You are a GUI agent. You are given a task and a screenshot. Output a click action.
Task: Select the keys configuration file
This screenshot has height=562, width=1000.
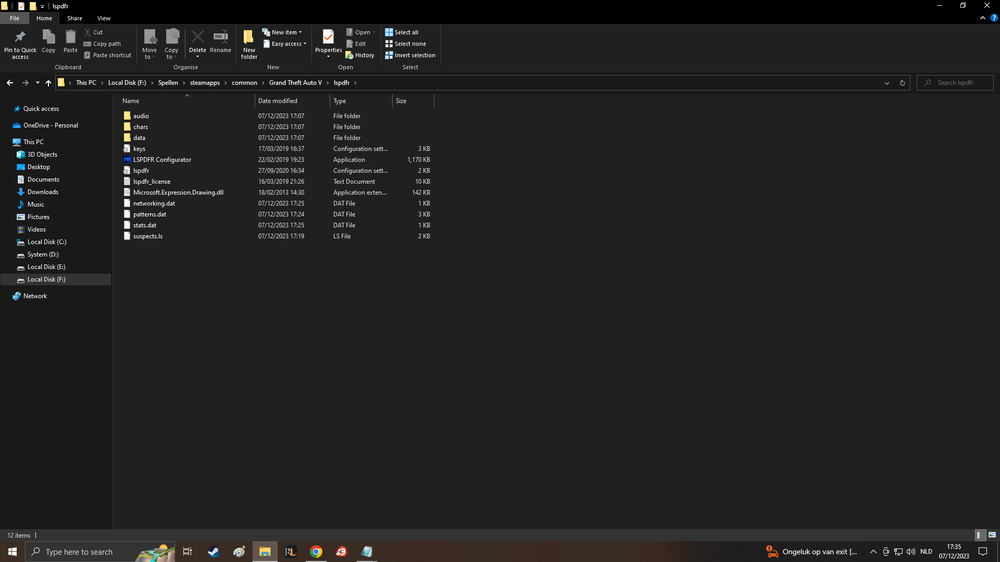coord(139,149)
